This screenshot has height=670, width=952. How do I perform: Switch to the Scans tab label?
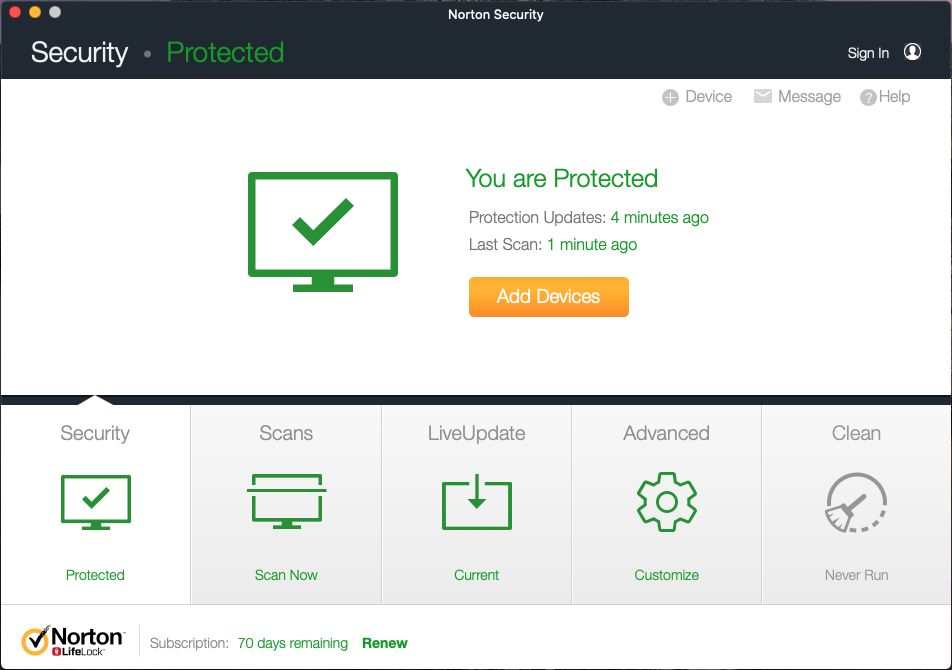(x=286, y=433)
